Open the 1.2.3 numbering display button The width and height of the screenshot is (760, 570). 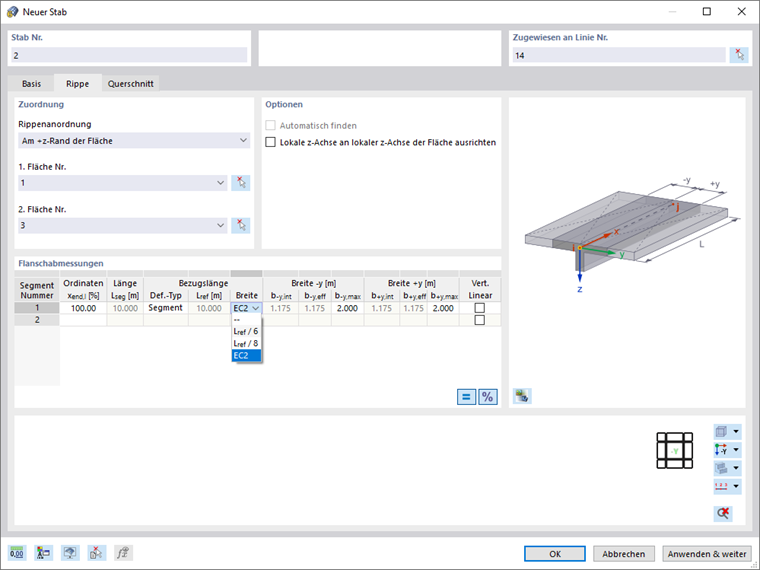721,486
